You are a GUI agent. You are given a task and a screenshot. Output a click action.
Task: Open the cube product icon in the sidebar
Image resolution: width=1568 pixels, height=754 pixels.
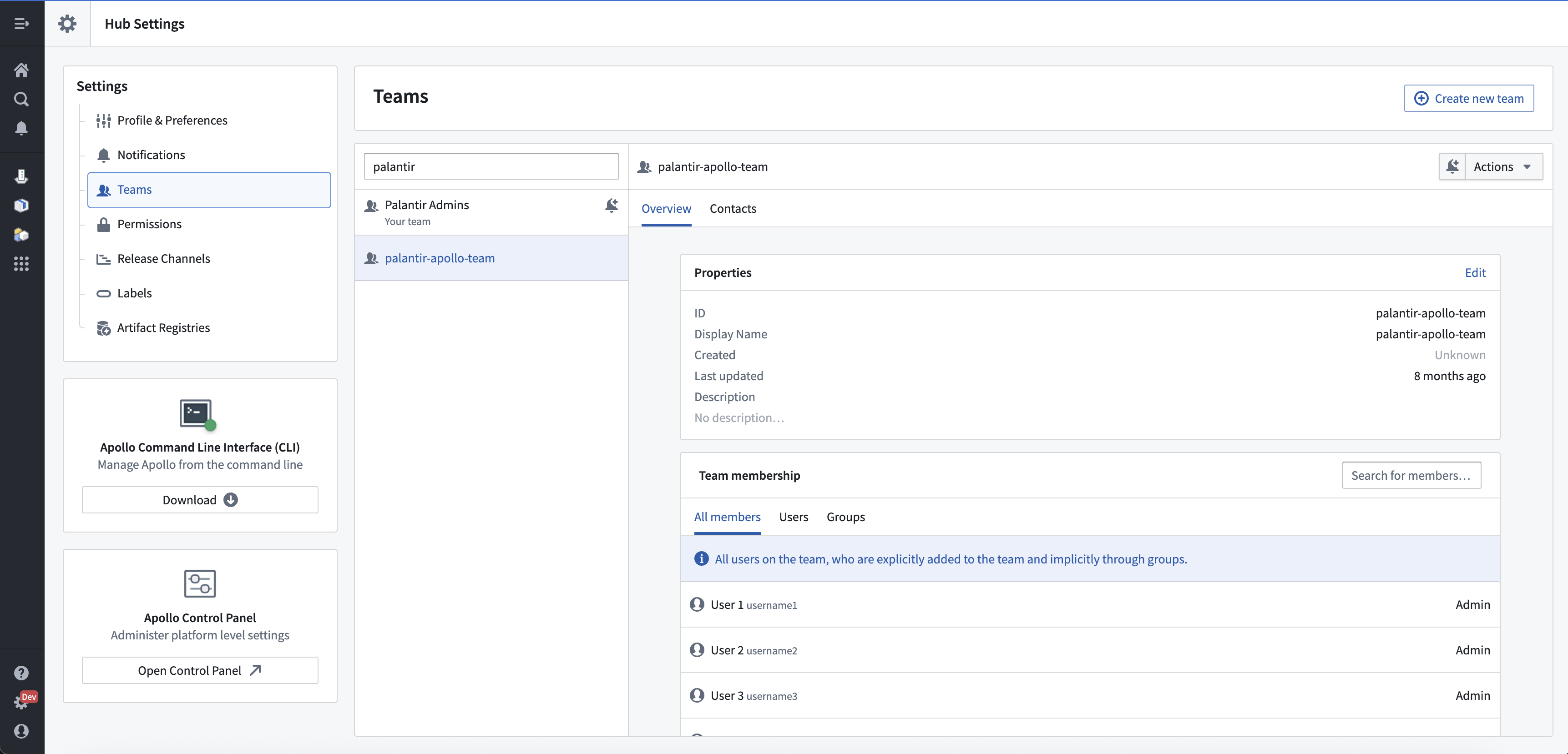coord(21,206)
